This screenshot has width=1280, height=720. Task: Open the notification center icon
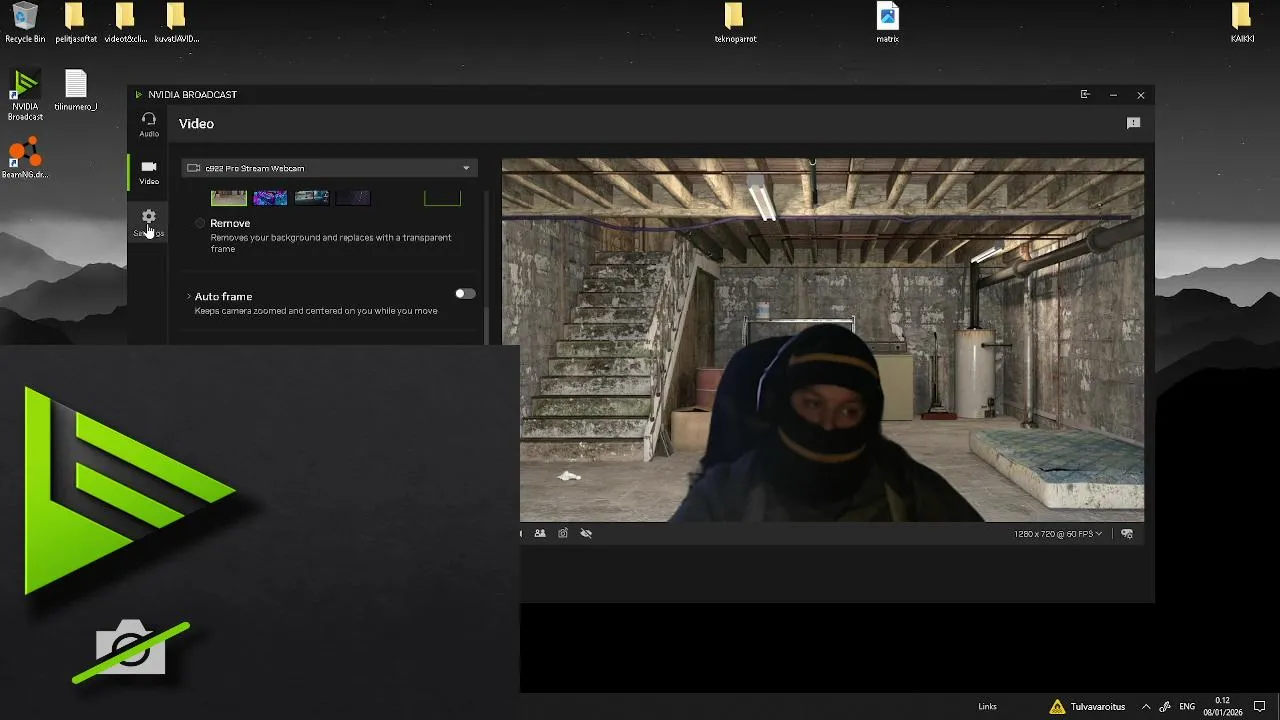pyautogui.click(x=1260, y=707)
